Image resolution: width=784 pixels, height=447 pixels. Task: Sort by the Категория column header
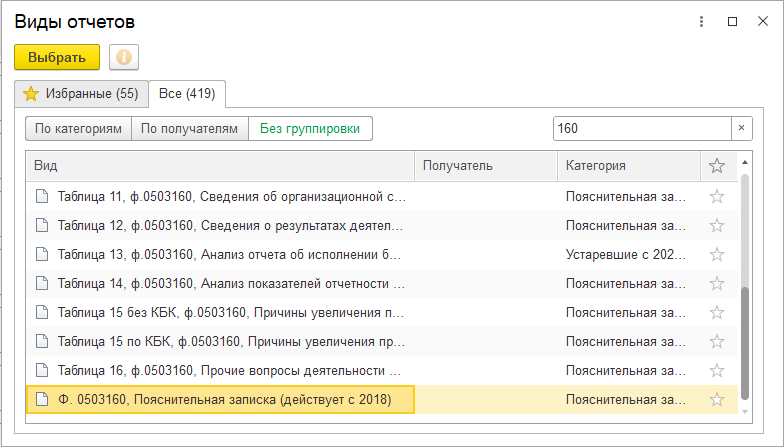pos(628,166)
